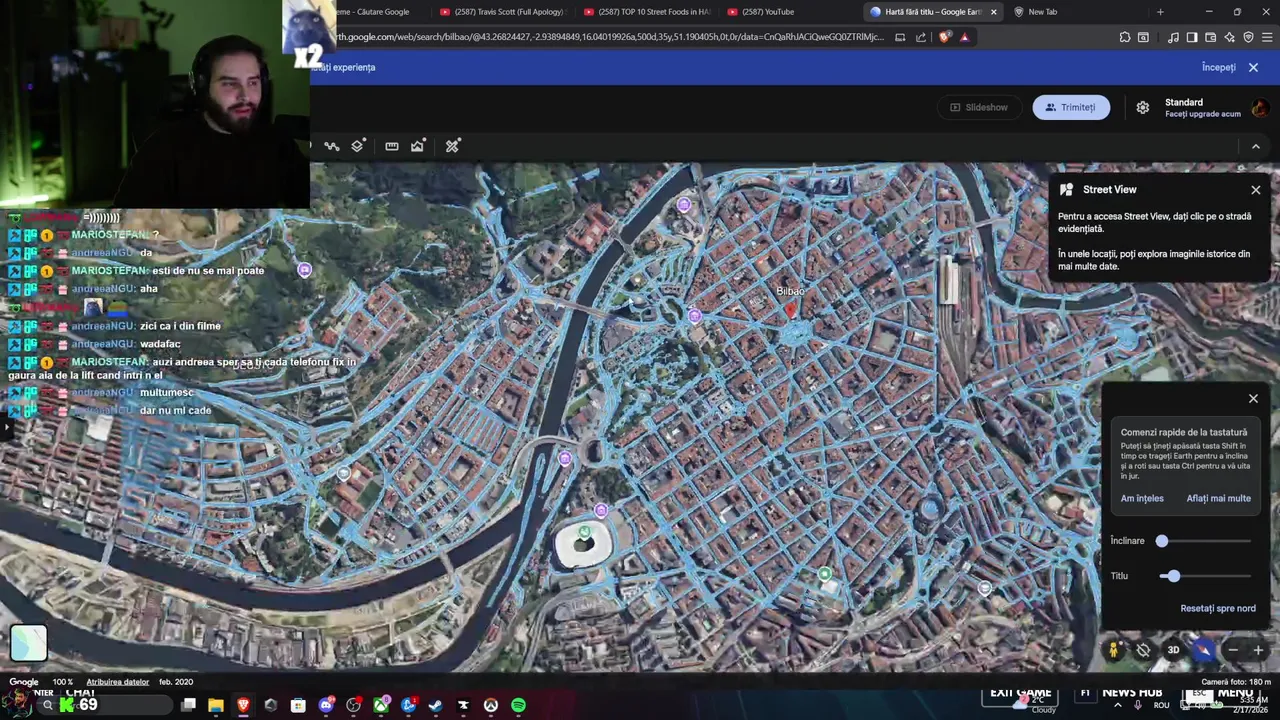
Task: Open browser extensions puzzle icon
Action: pyautogui.click(x=1125, y=37)
